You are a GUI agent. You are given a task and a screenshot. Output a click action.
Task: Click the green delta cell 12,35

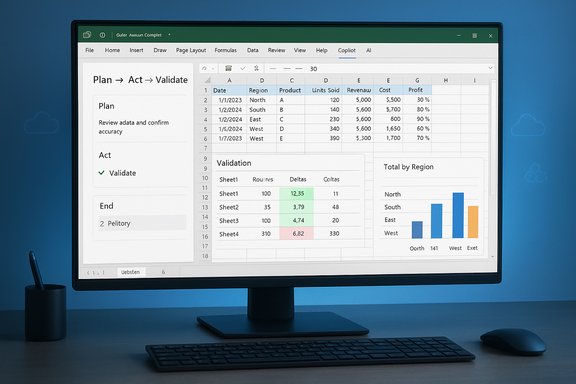click(297, 194)
